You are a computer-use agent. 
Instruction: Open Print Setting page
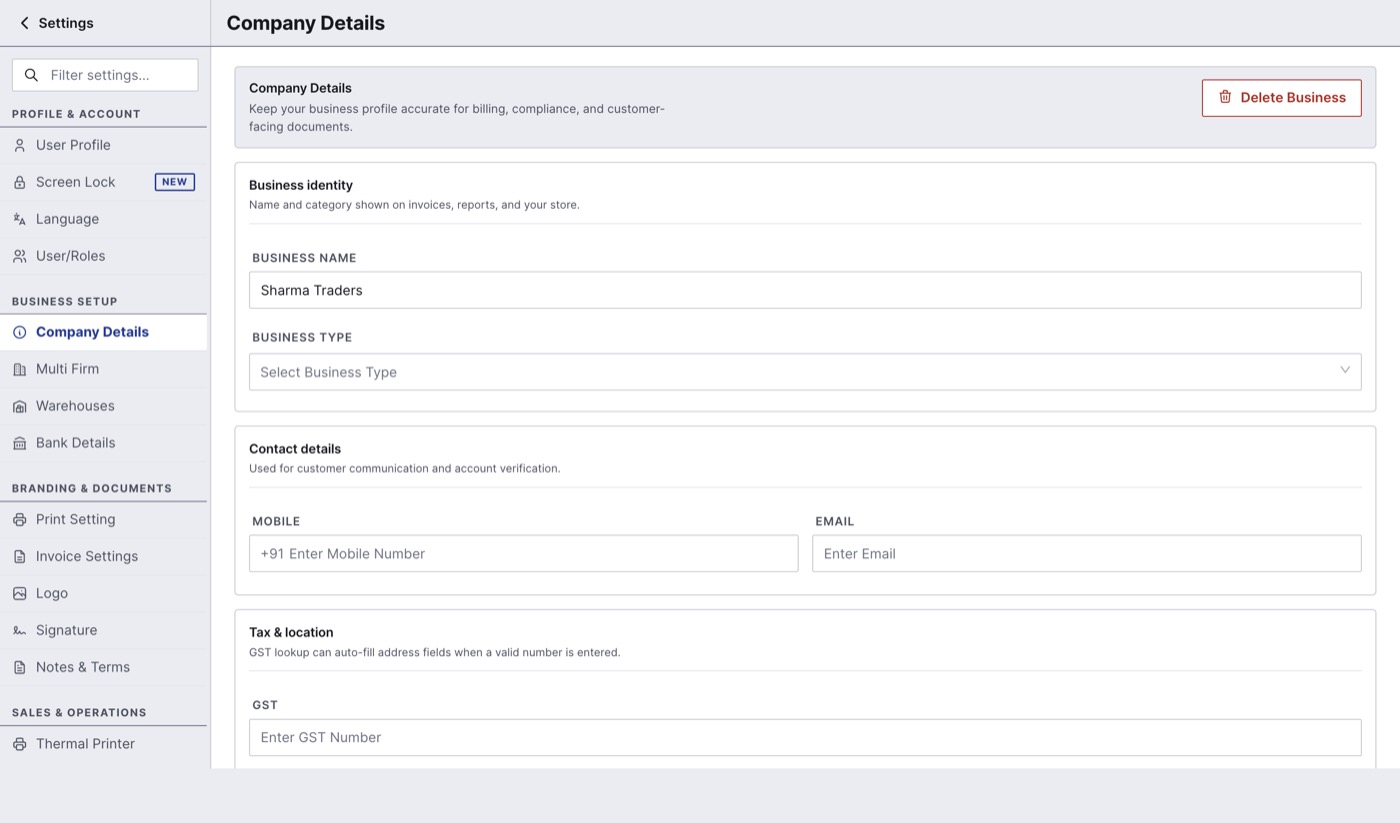[104, 520]
